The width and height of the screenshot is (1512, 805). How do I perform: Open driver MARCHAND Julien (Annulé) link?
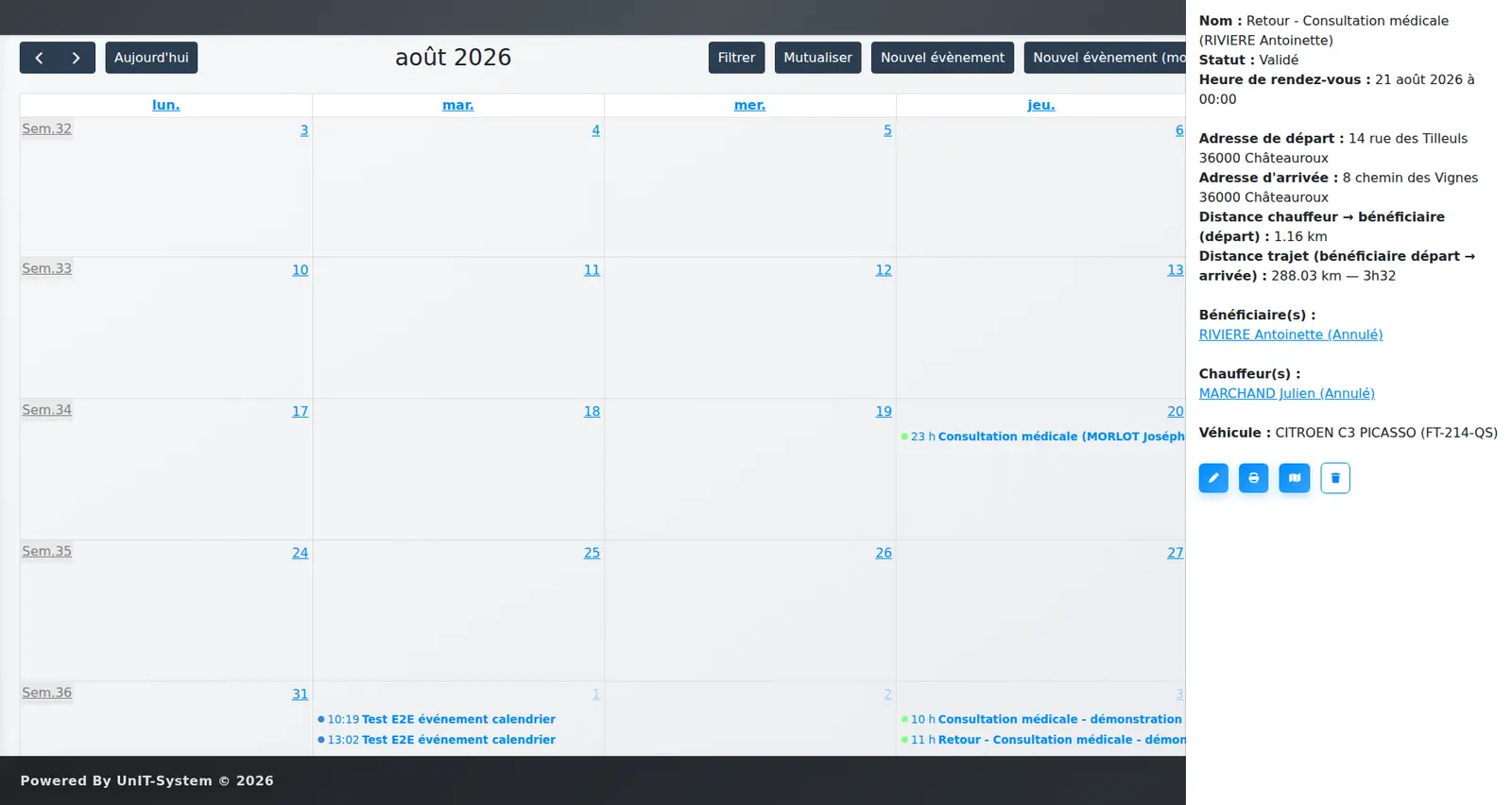pyautogui.click(x=1287, y=393)
